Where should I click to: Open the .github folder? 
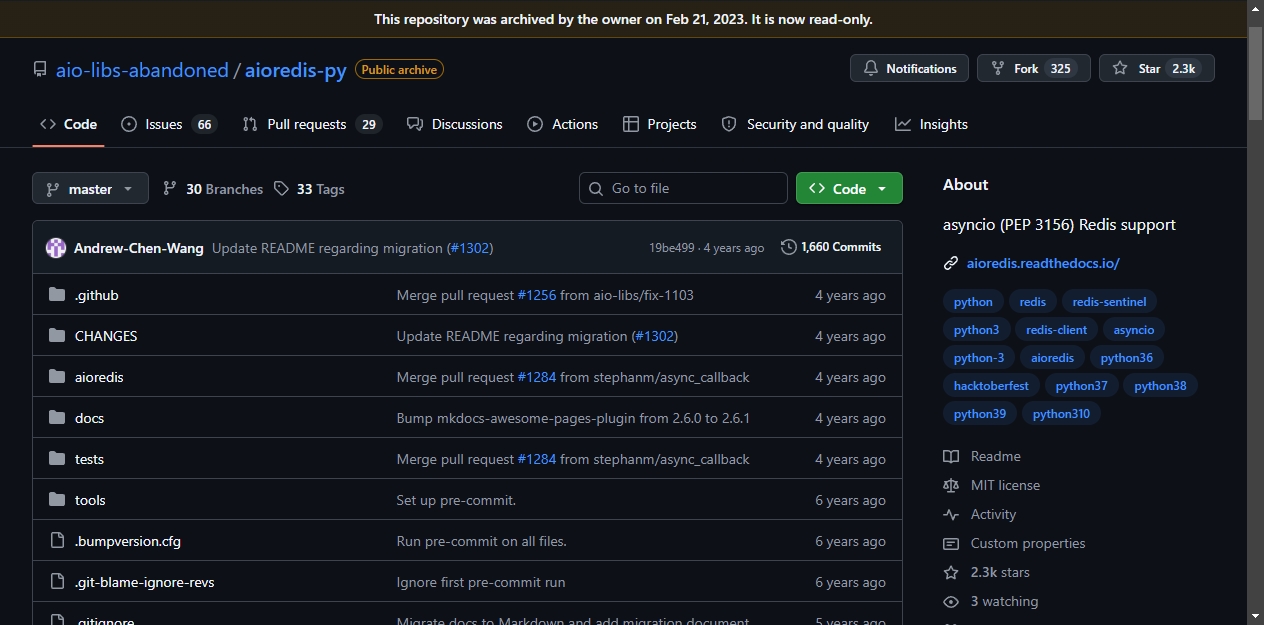coord(97,295)
